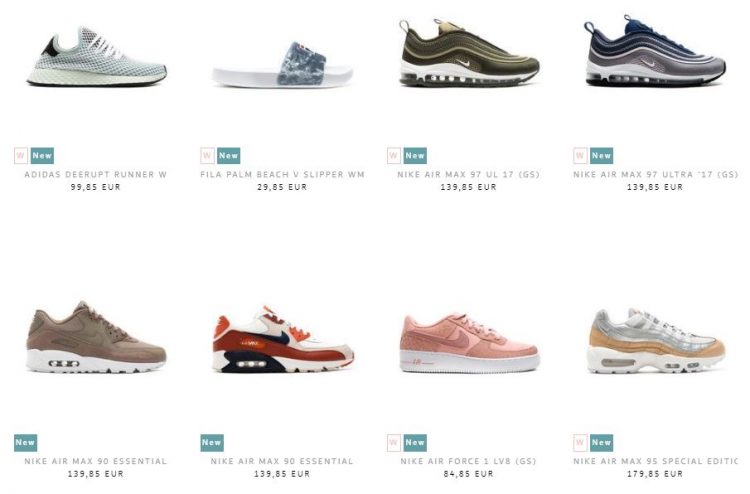Open Nike Air Max 95 Special Edition title
The width and height of the screenshot is (750, 494).
tap(655, 461)
